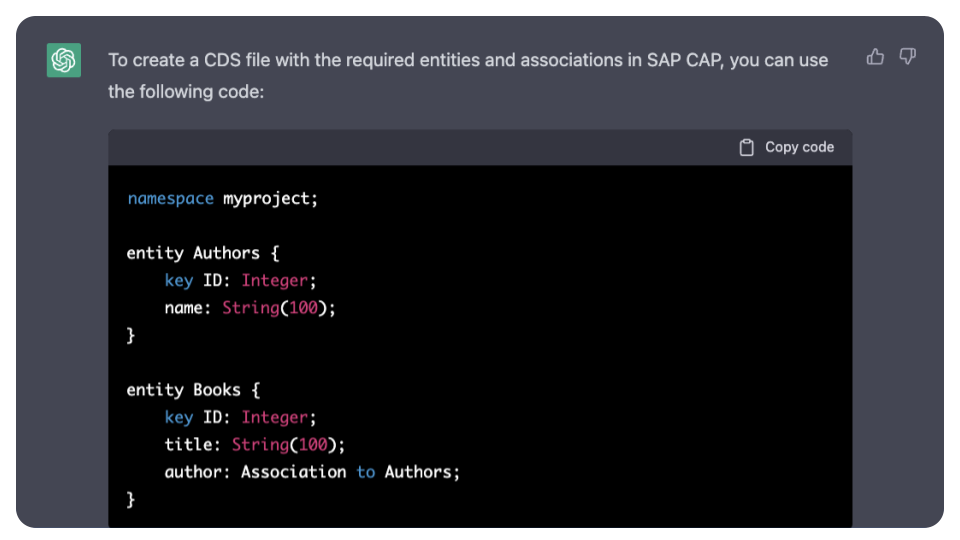Screen dimensions: 960x540
Task: Click 'name: String(100);' in the code
Action: pyautogui.click(x=250, y=307)
